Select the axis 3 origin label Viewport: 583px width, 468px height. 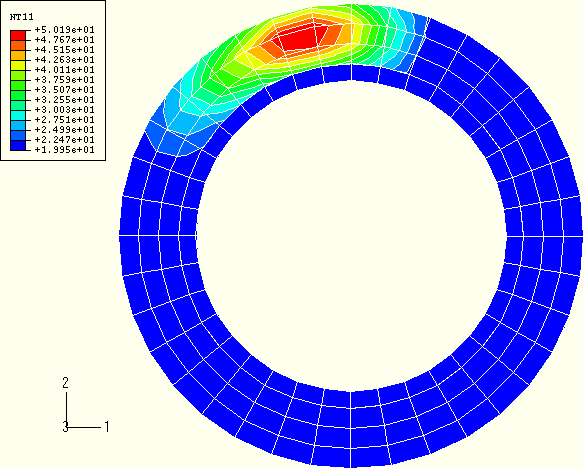[65, 427]
